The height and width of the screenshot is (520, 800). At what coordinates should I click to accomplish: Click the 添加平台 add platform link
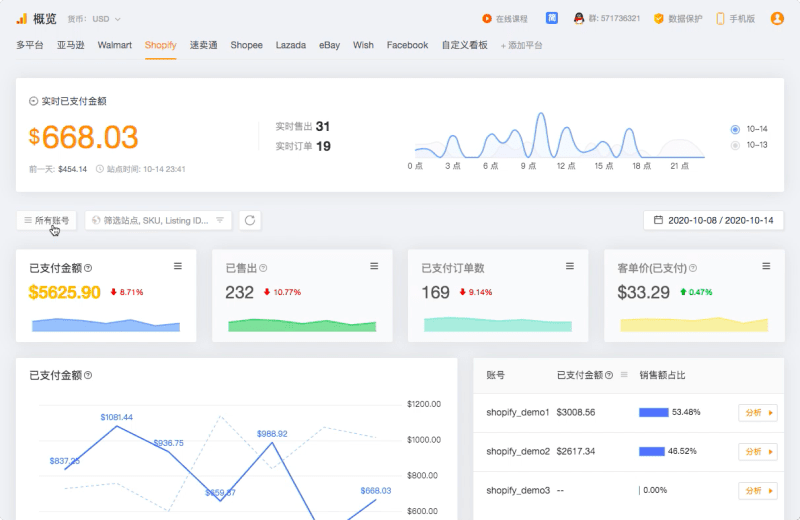click(x=521, y=45)
